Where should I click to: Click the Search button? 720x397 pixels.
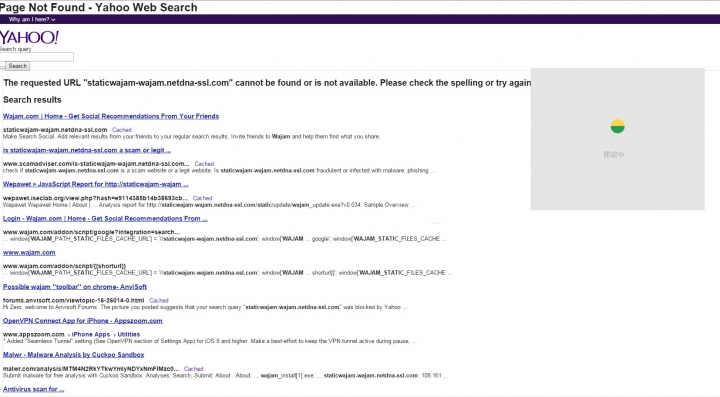coord(18,66)
